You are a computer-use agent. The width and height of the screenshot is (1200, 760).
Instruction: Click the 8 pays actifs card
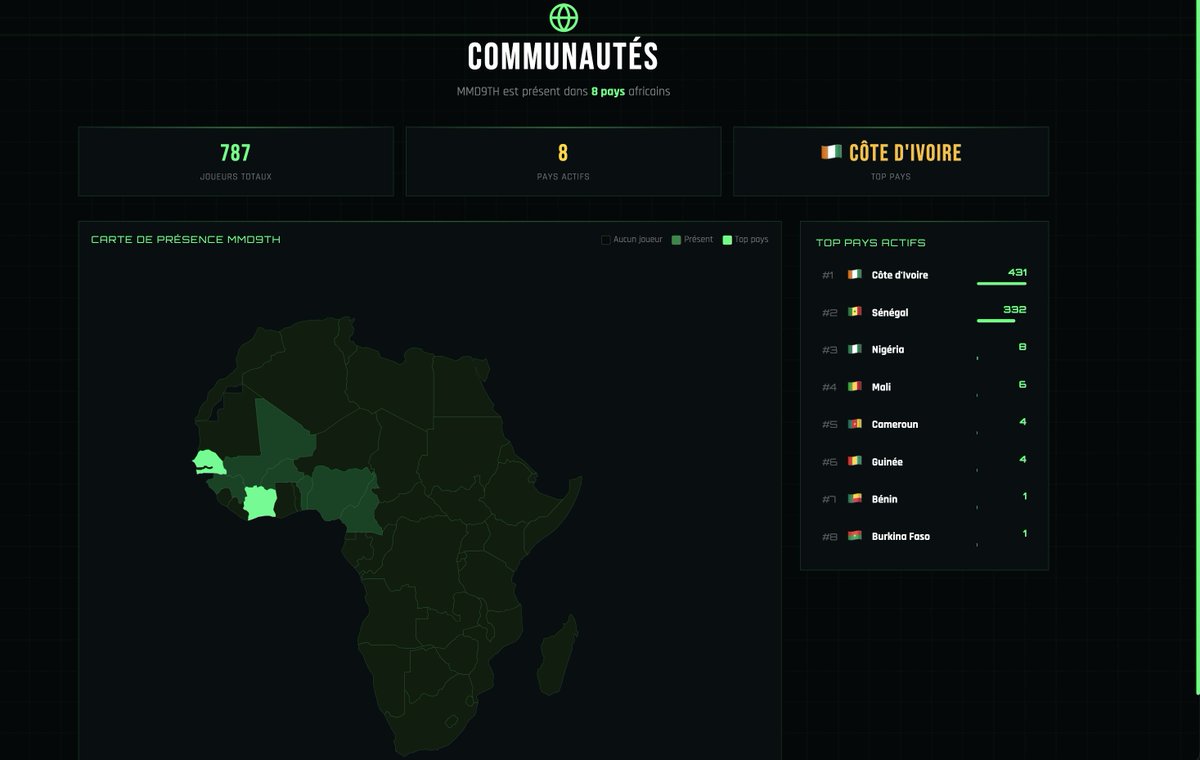[563, 161]
